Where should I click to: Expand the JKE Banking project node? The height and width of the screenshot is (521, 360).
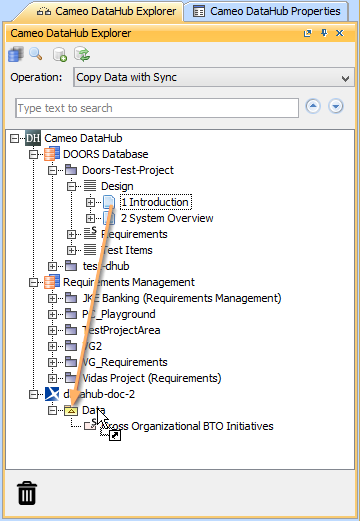coord(52,298)
